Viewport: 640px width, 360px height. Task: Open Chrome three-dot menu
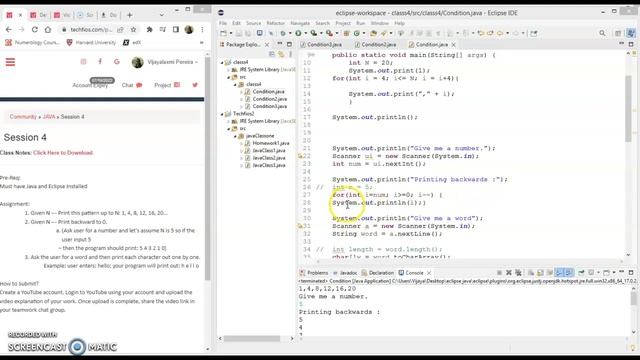pyautogui.click(x=202, y=29)
